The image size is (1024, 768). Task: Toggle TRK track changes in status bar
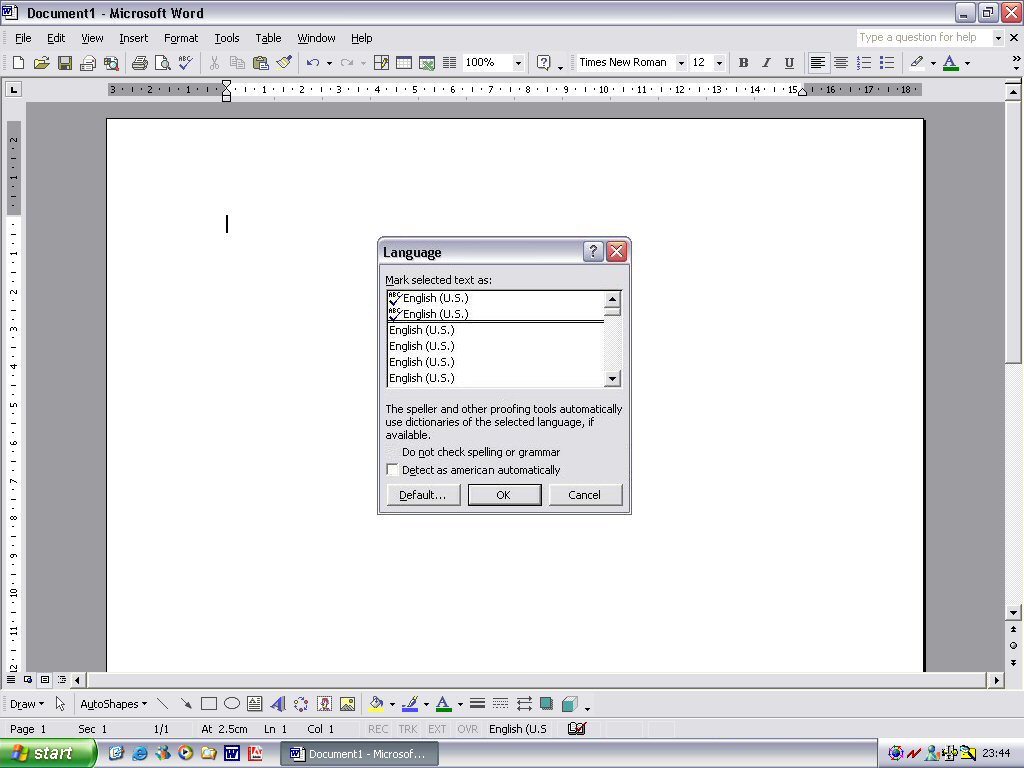tap(408, 729)
